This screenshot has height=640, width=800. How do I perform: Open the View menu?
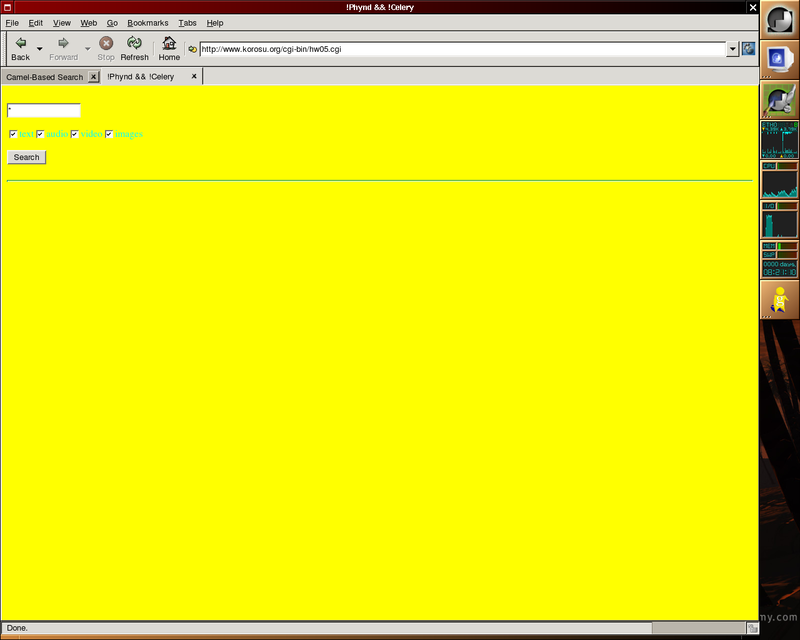point(62,23)
